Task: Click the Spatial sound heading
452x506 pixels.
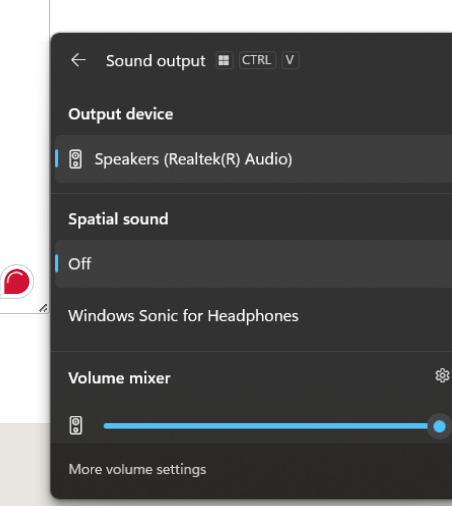Action: (118, 219)
